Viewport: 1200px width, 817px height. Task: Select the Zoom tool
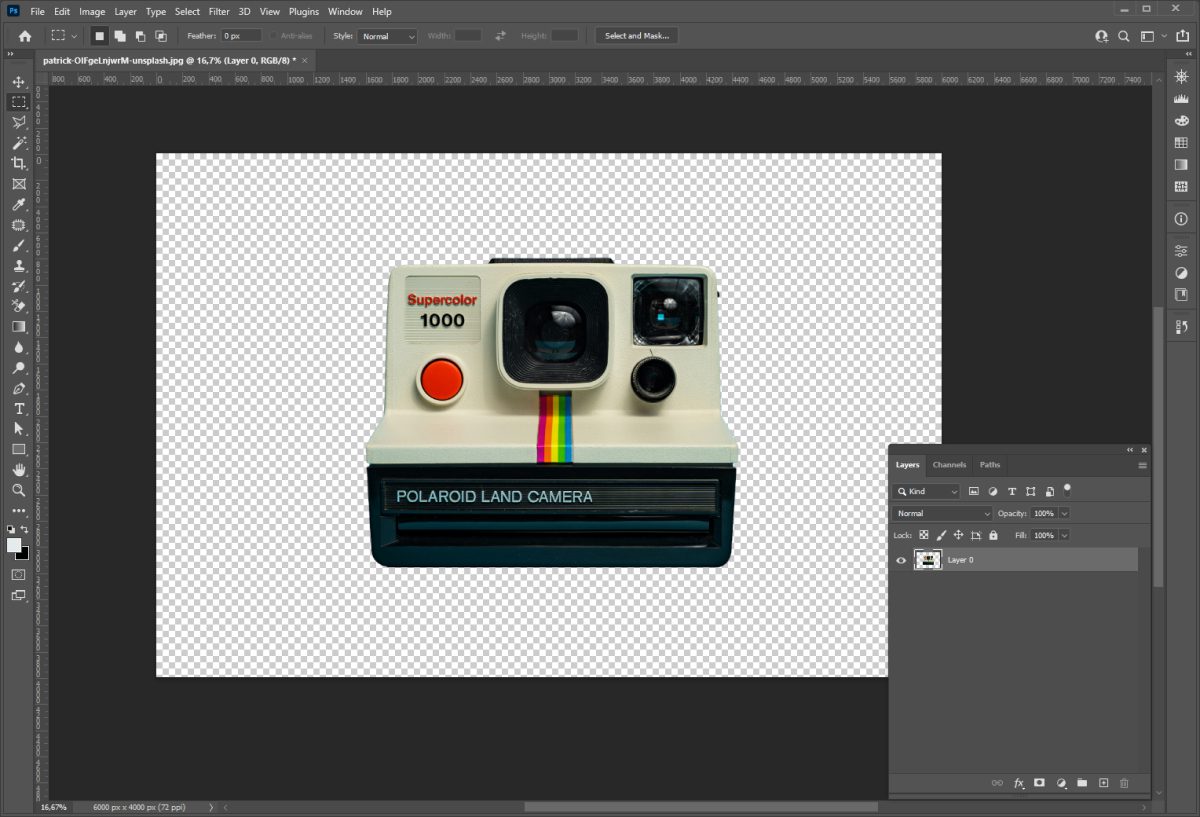coord(18,490)
